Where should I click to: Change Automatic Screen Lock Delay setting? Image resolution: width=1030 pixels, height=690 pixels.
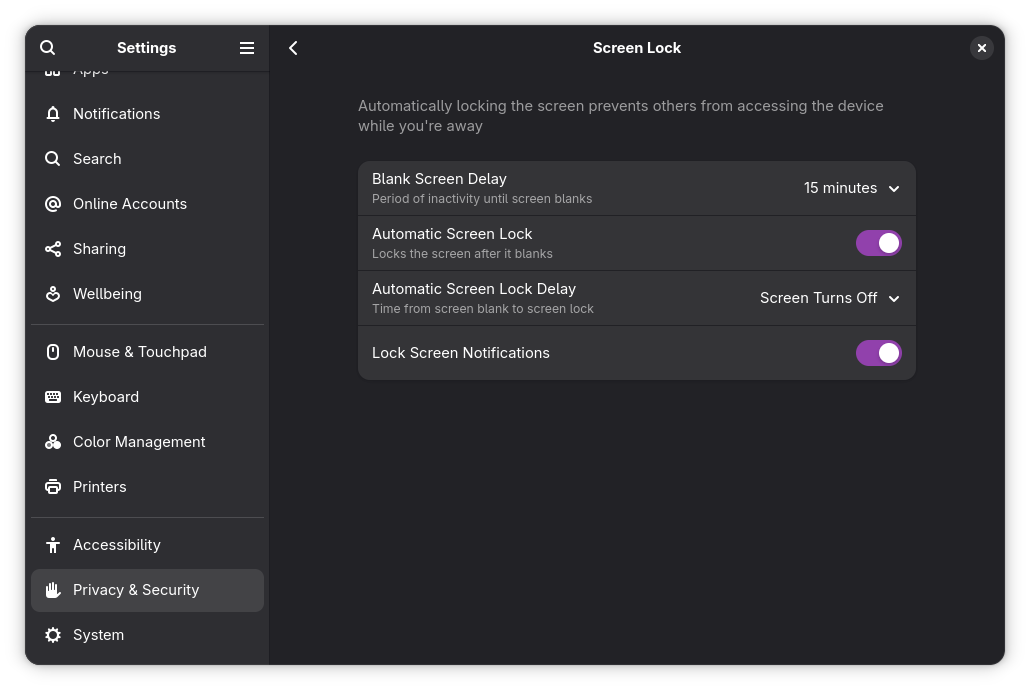point(828,297)
